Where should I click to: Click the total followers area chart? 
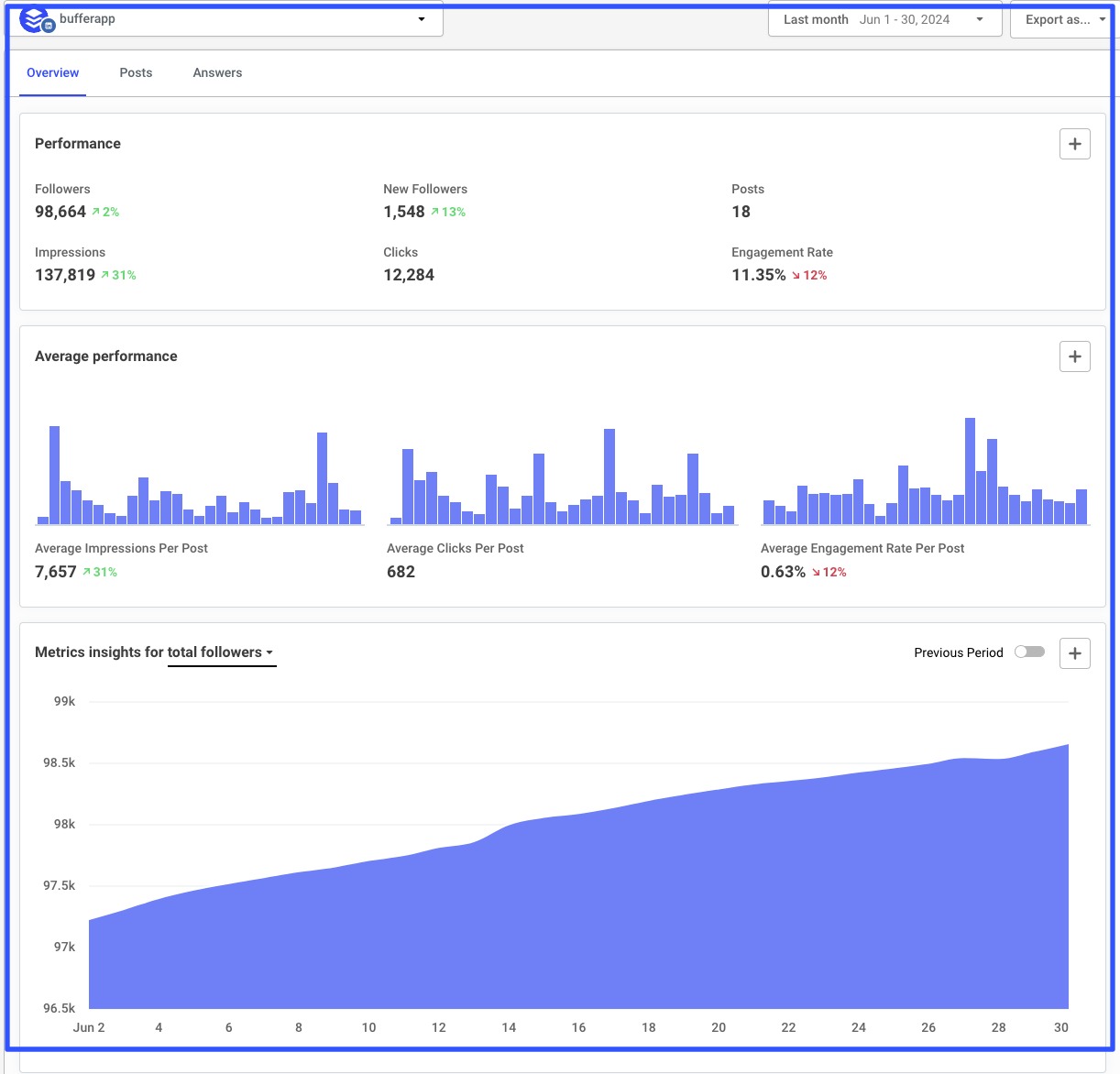(x=577, y=916)
